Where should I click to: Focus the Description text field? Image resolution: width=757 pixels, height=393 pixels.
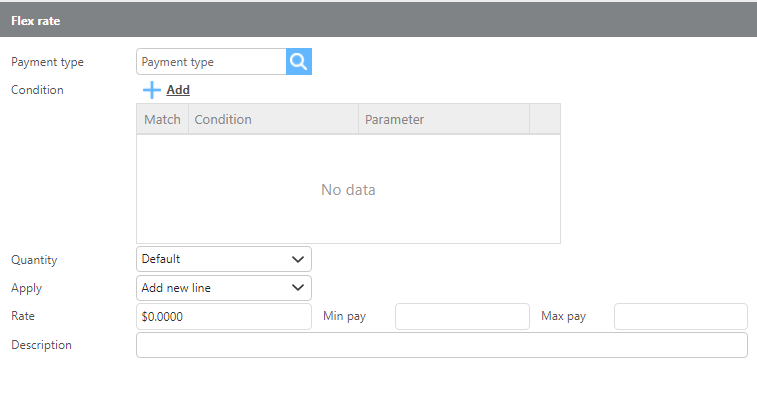[442, 345]
